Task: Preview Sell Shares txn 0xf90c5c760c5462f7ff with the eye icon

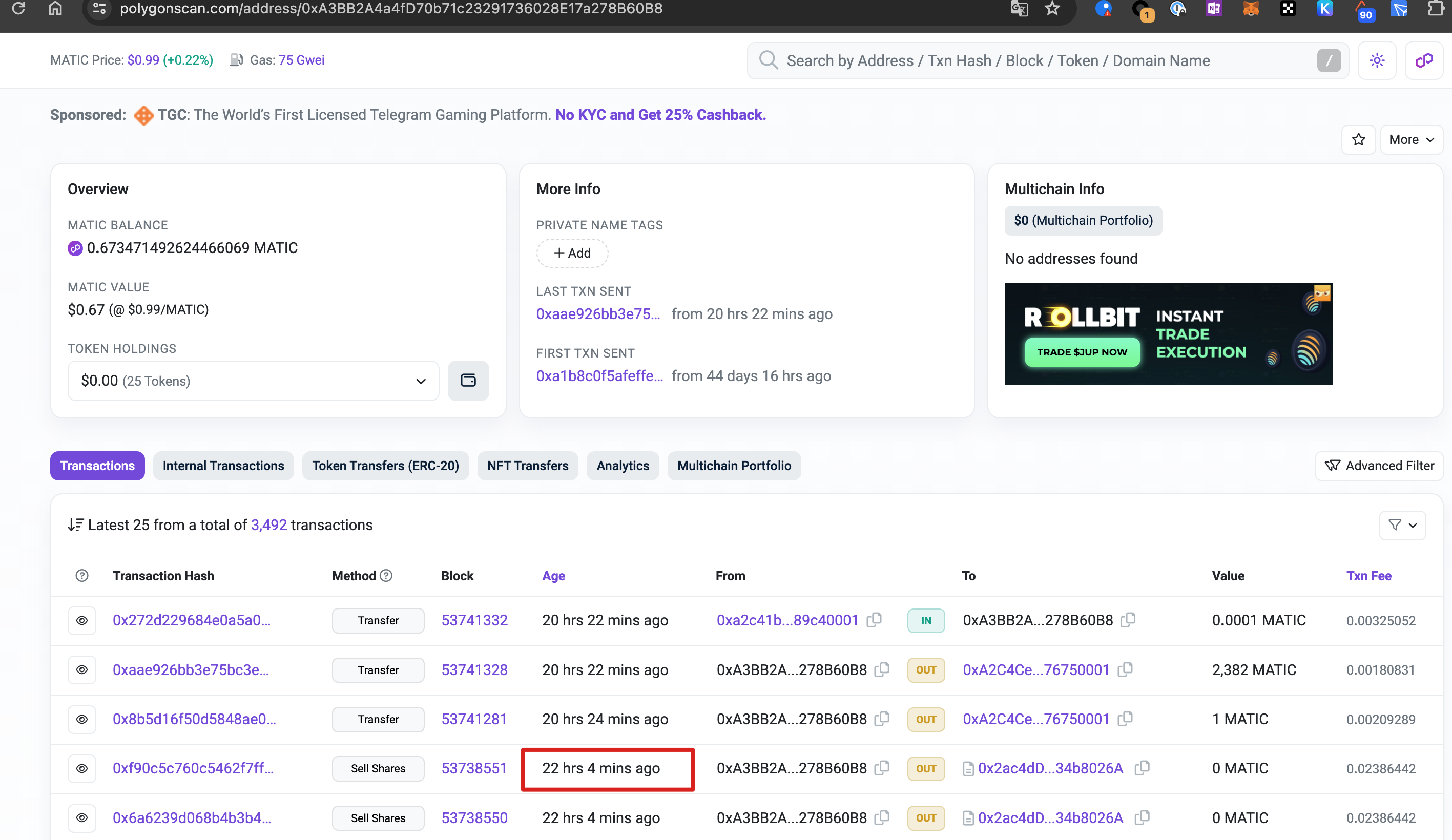Action: [82, 769]
